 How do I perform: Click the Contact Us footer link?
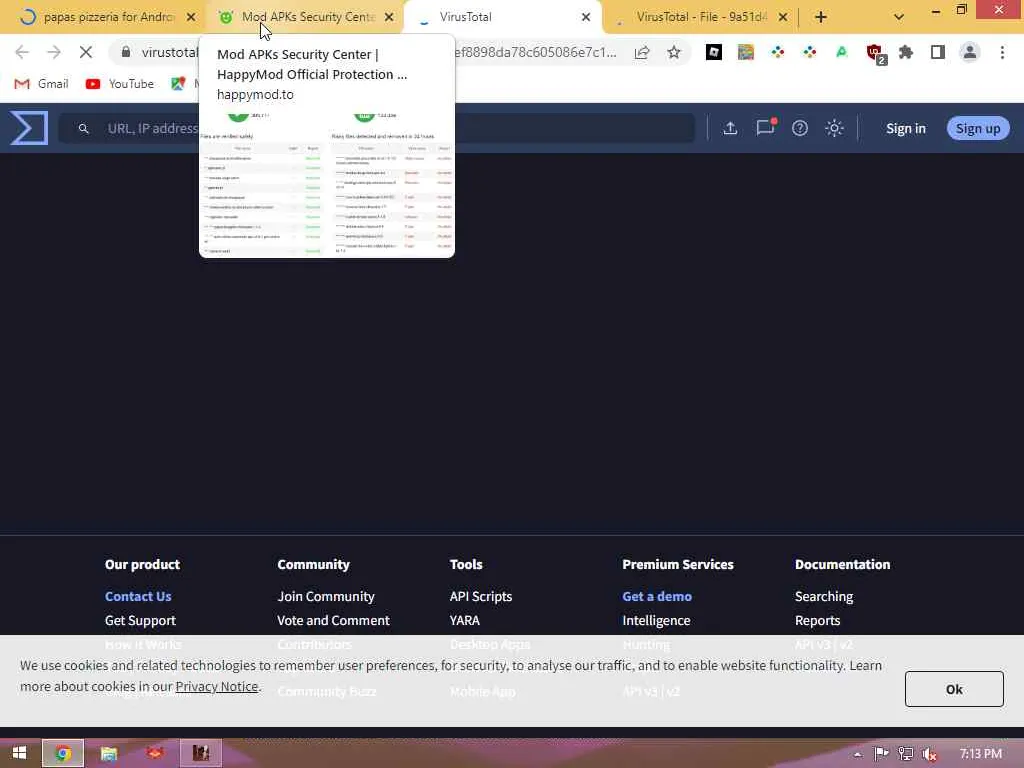pyautogui.click(x=138, y=596)
